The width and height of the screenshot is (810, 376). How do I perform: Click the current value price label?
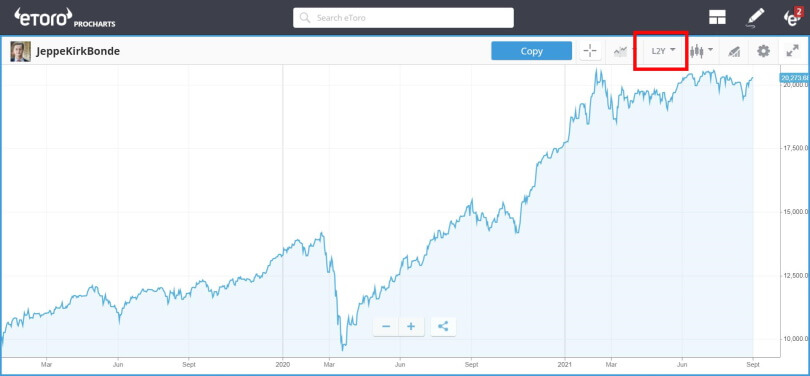(x=795, y=78)
